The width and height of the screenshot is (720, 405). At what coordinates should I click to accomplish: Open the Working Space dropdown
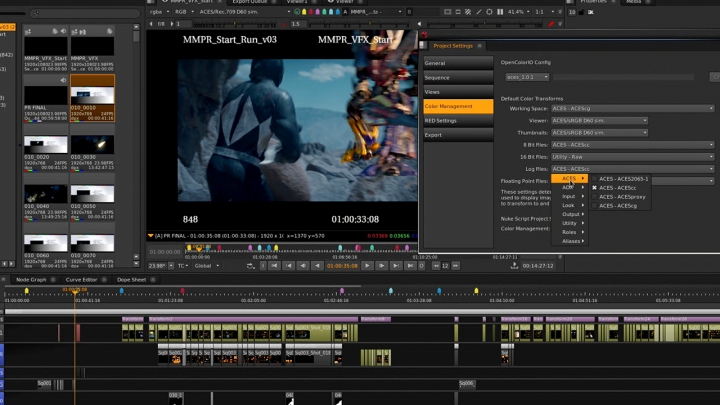(632, 108)
